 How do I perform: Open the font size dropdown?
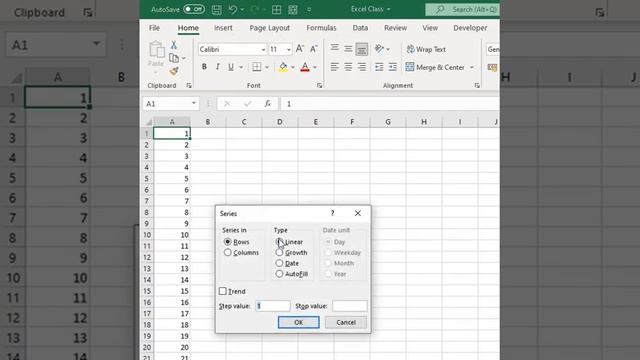(x=289, y=49)
